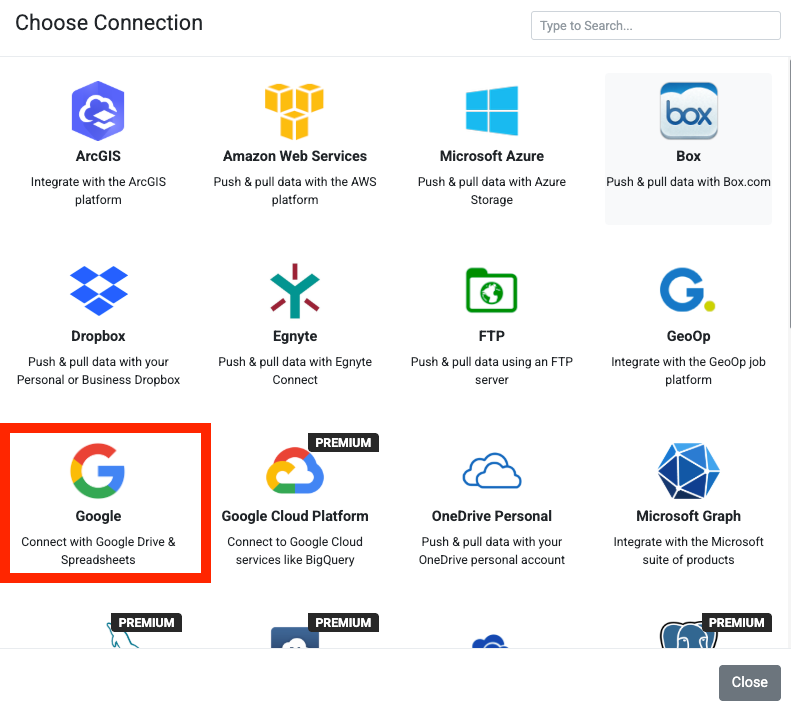The width and height of the screenshot is (791, 708).
Task: Click the ArcGIS title text
Action: 98,156
